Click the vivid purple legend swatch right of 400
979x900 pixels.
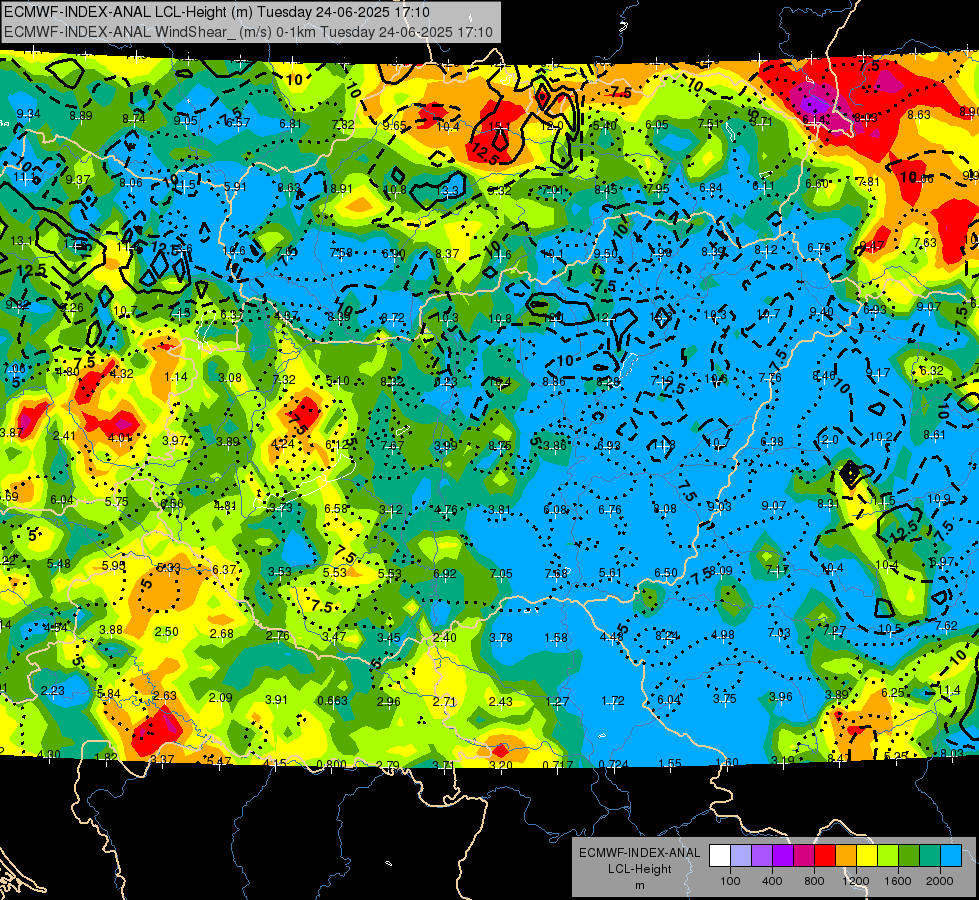783,856
